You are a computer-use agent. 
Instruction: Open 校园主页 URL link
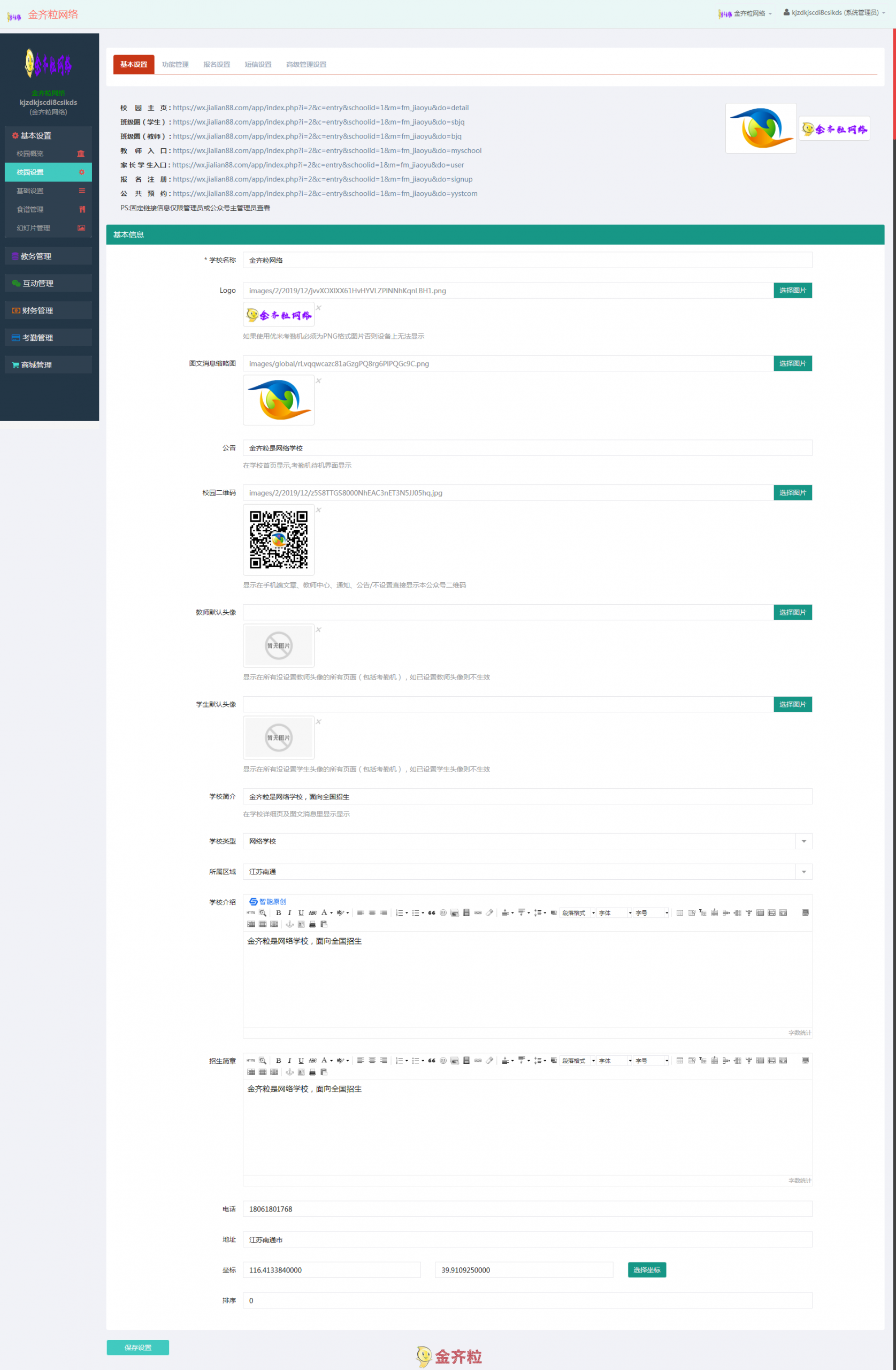click(x=320, y=108)
